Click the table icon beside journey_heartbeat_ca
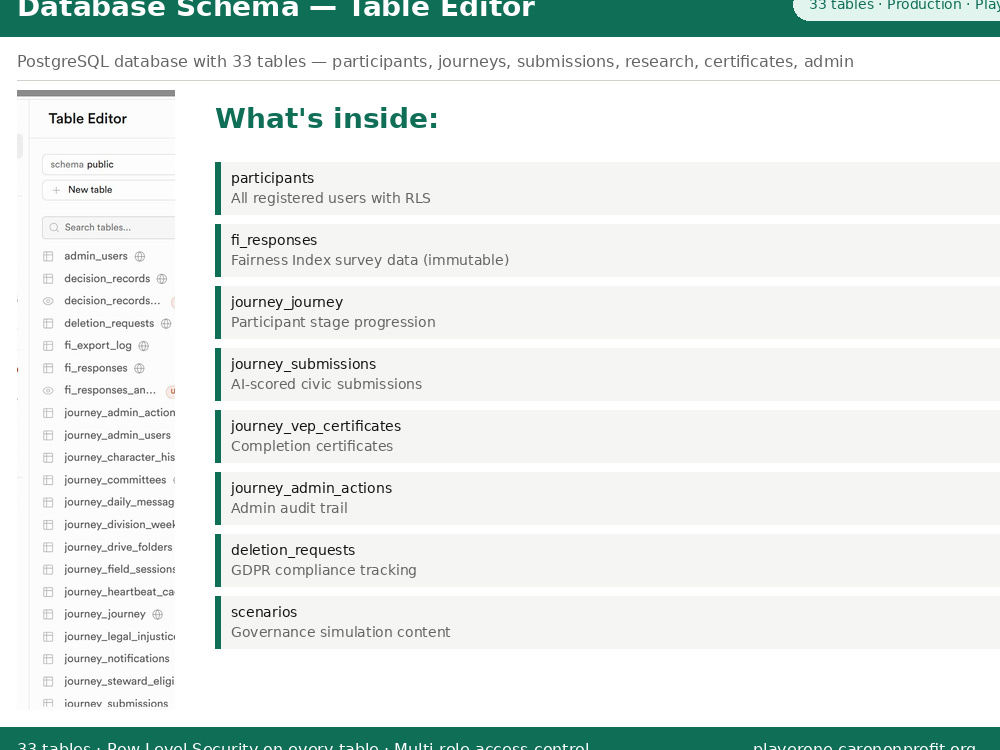 tap(48, 592)
